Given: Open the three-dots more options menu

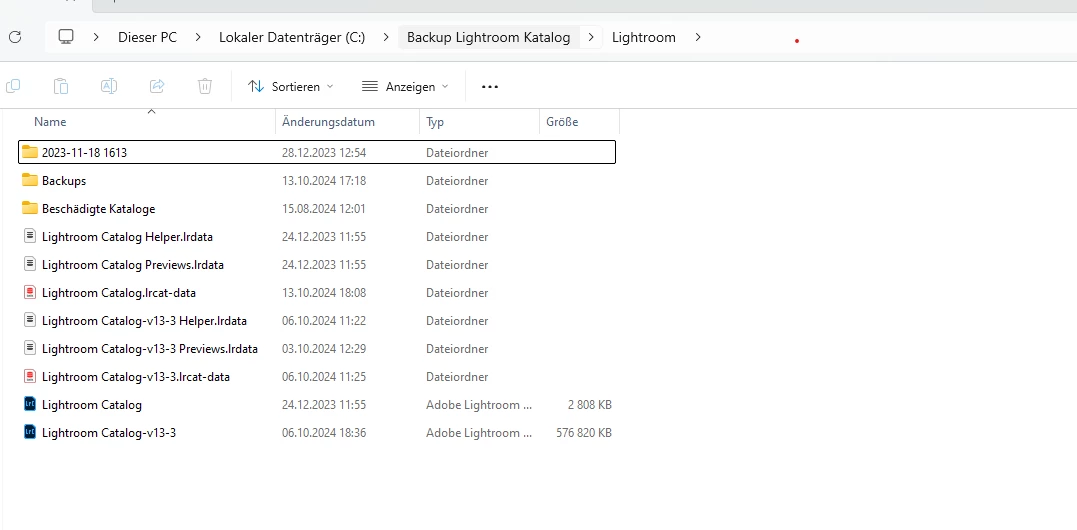Looking at the screenshot, I should (490, 87).
